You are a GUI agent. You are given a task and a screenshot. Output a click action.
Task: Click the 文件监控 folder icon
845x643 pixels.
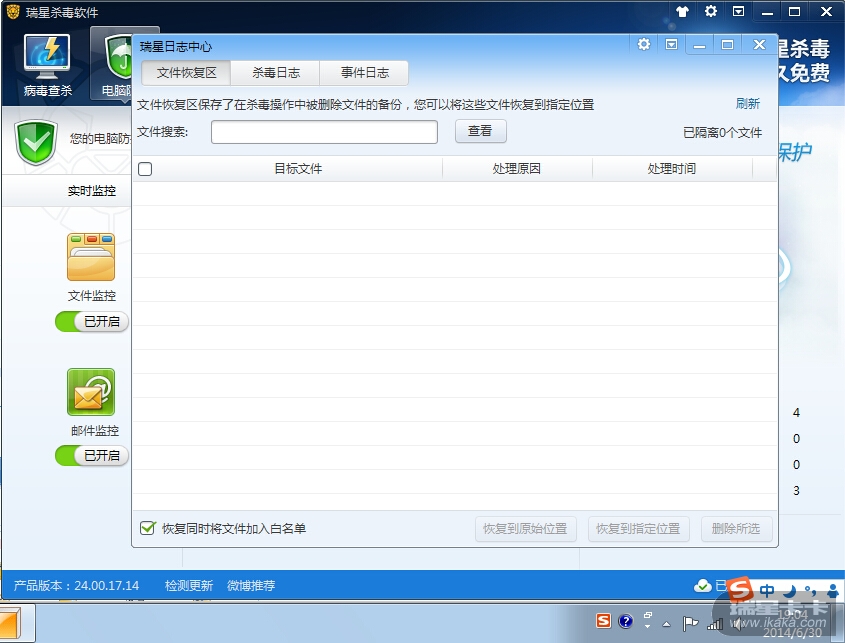pyautogui.click(x=91, y=257)
